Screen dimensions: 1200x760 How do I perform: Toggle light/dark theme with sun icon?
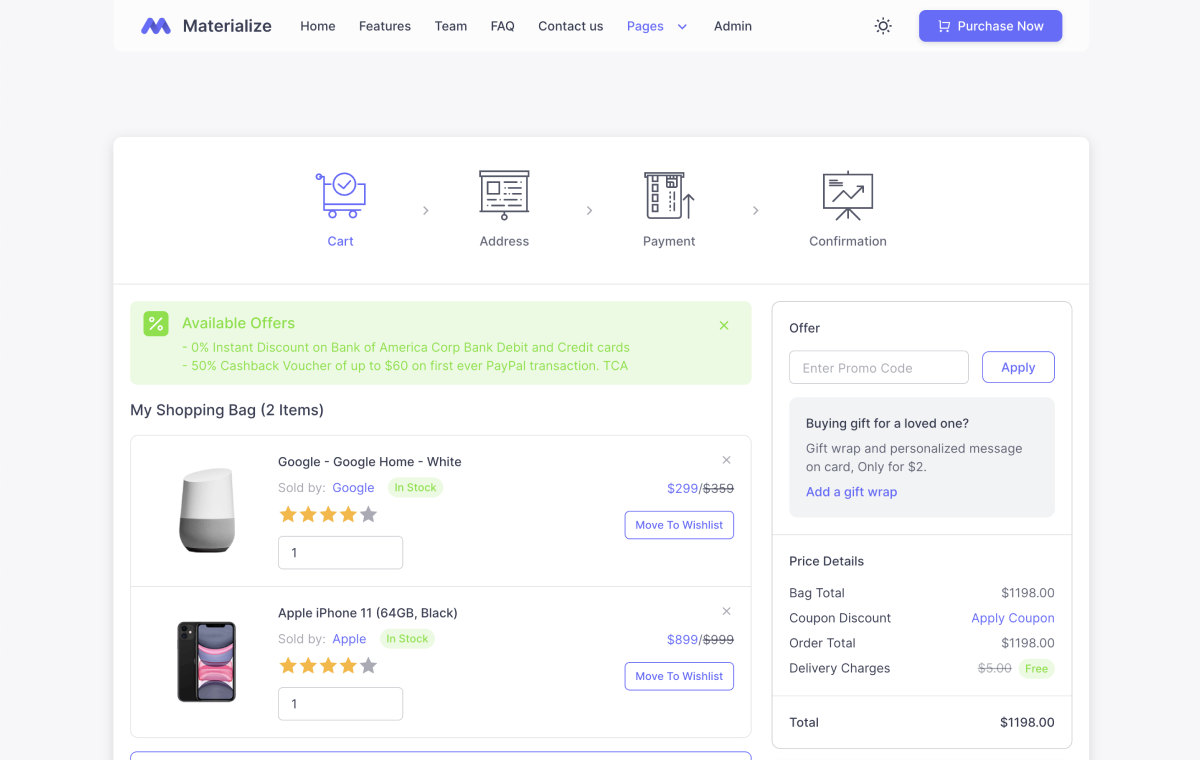(x=882, y=25)
